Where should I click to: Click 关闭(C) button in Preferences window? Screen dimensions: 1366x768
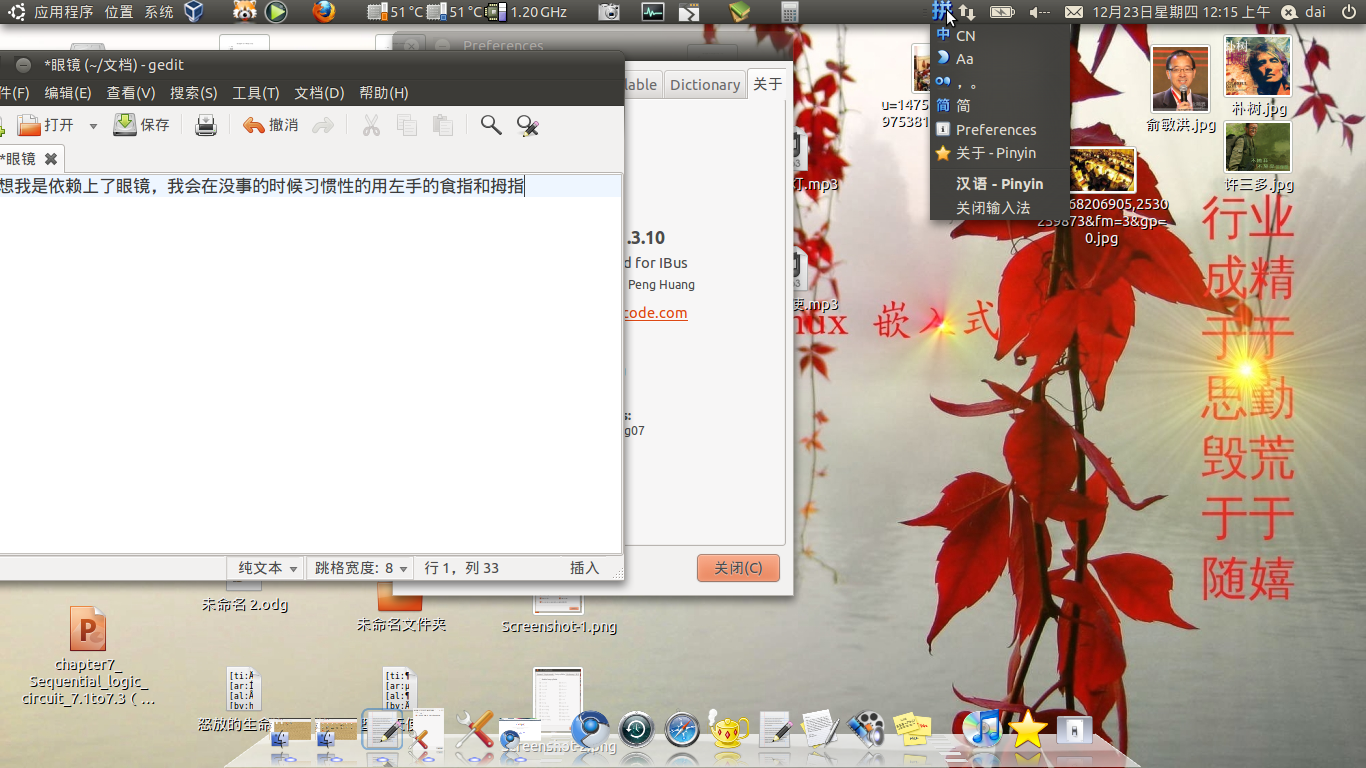tap(738, 568)
